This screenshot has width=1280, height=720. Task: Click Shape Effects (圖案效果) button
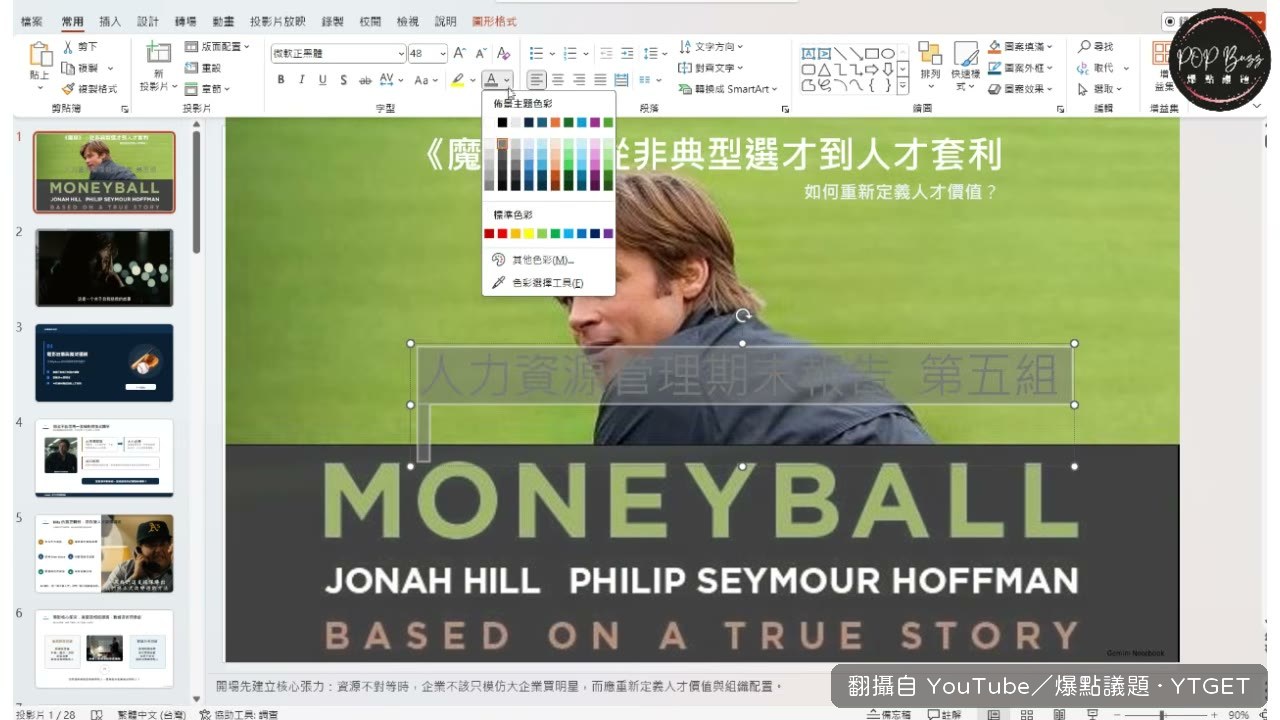1021,89
